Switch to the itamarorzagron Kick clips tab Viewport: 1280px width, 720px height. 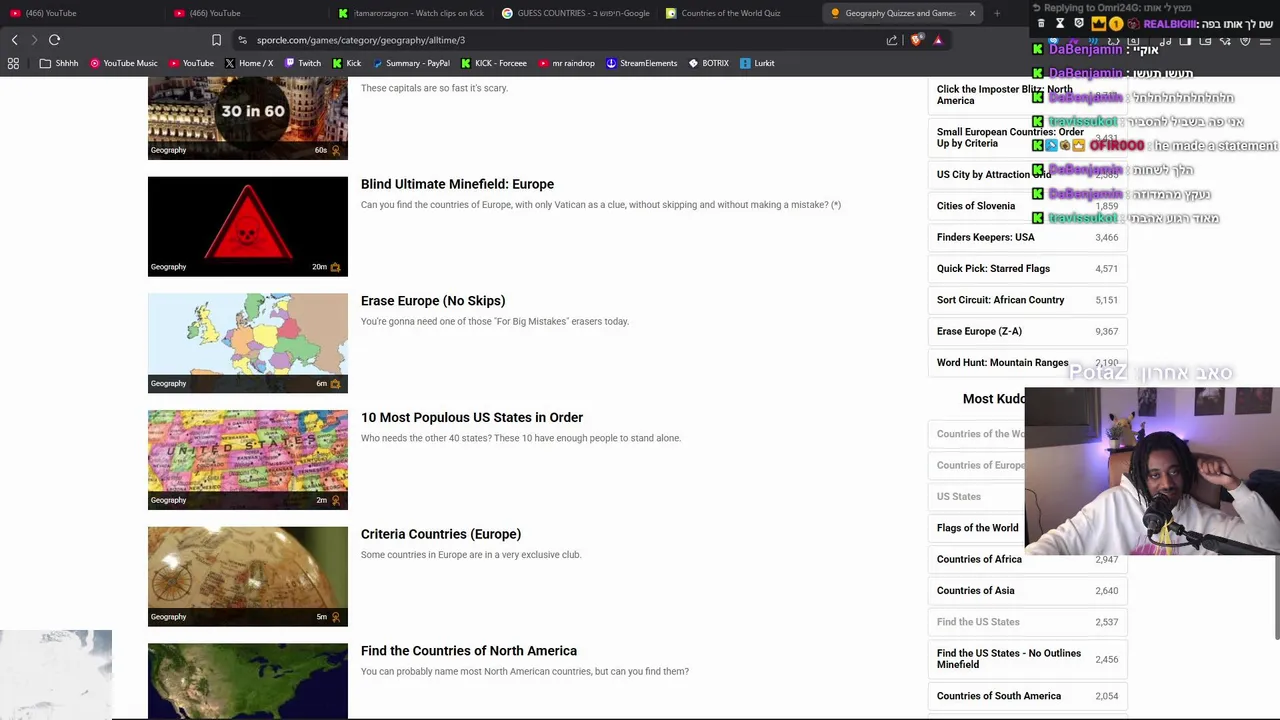tap(411, 13)
